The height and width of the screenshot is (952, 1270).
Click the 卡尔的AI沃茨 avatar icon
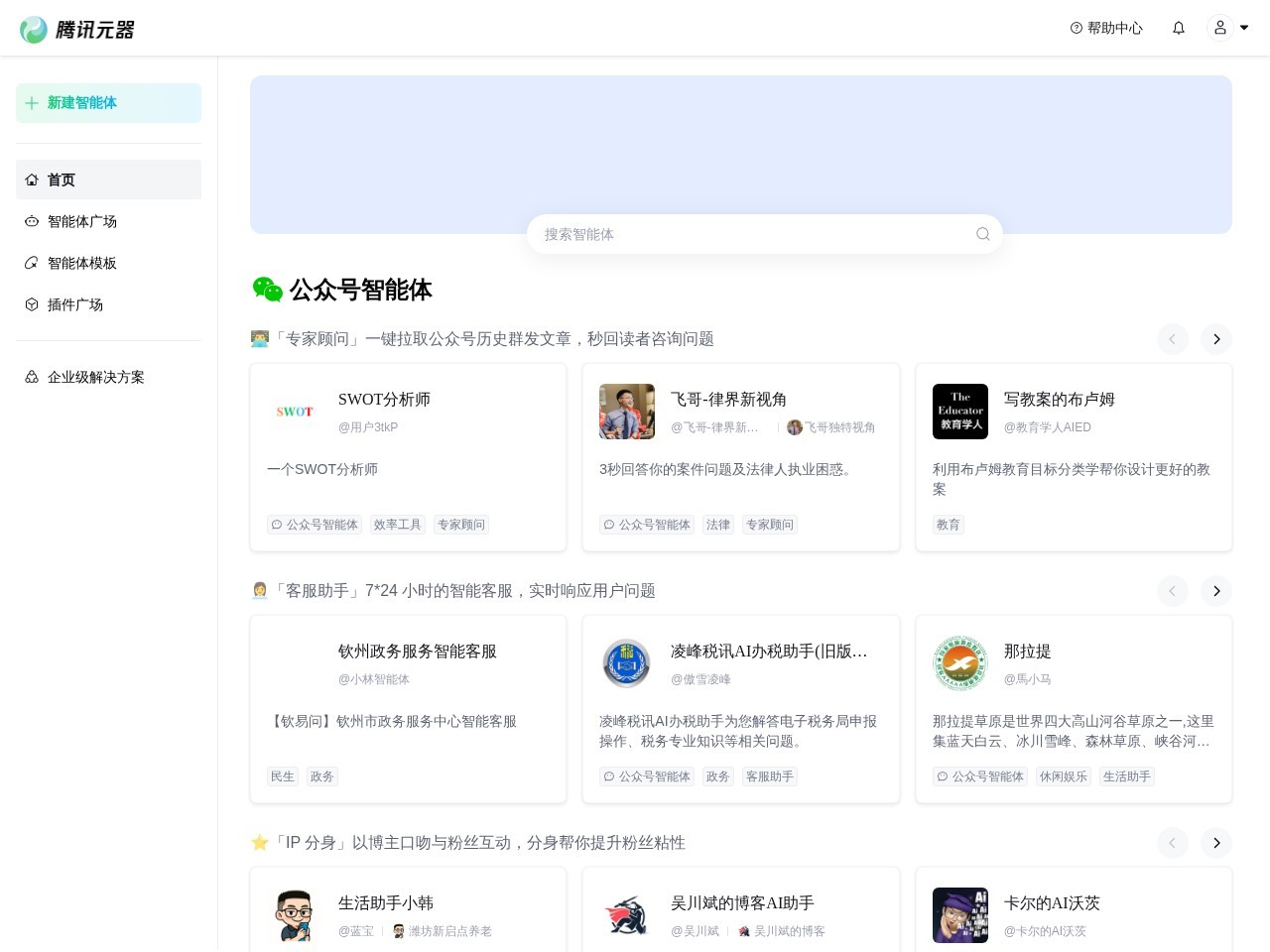coord(960,915)
